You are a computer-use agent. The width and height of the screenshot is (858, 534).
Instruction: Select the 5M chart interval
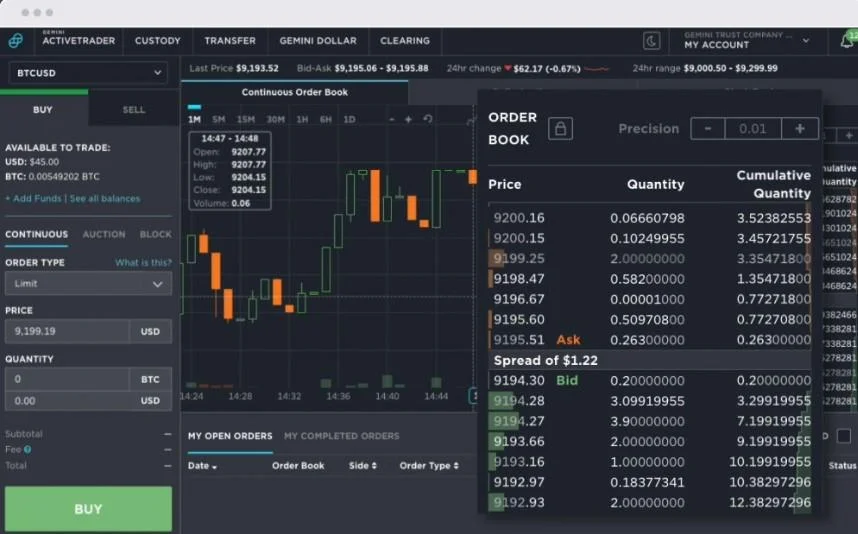[x=219, y=120]
